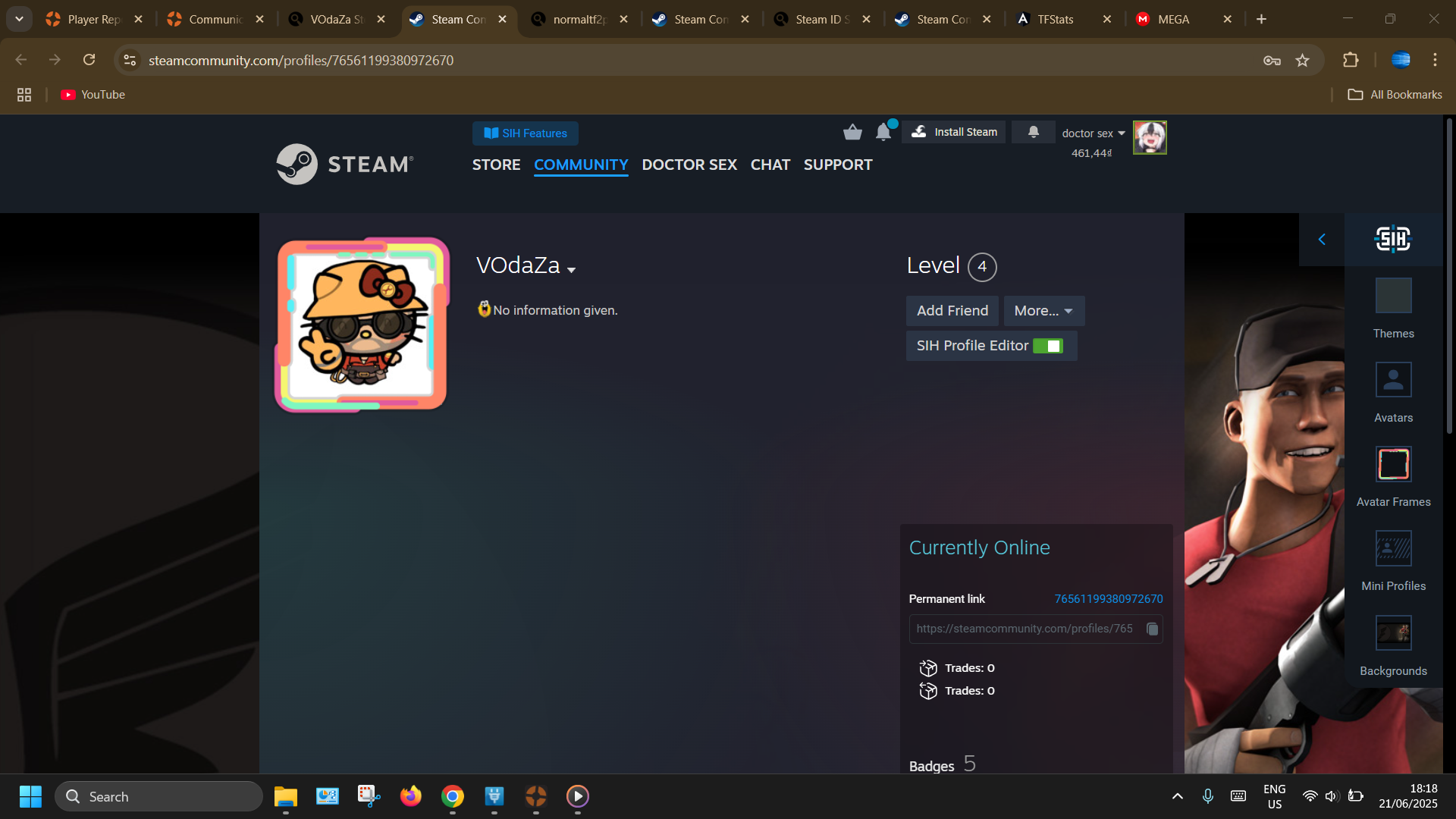The height and width of the screenshot is (819, 1456).
Task: Go back to previous page
Action: (x=21, y=60)
